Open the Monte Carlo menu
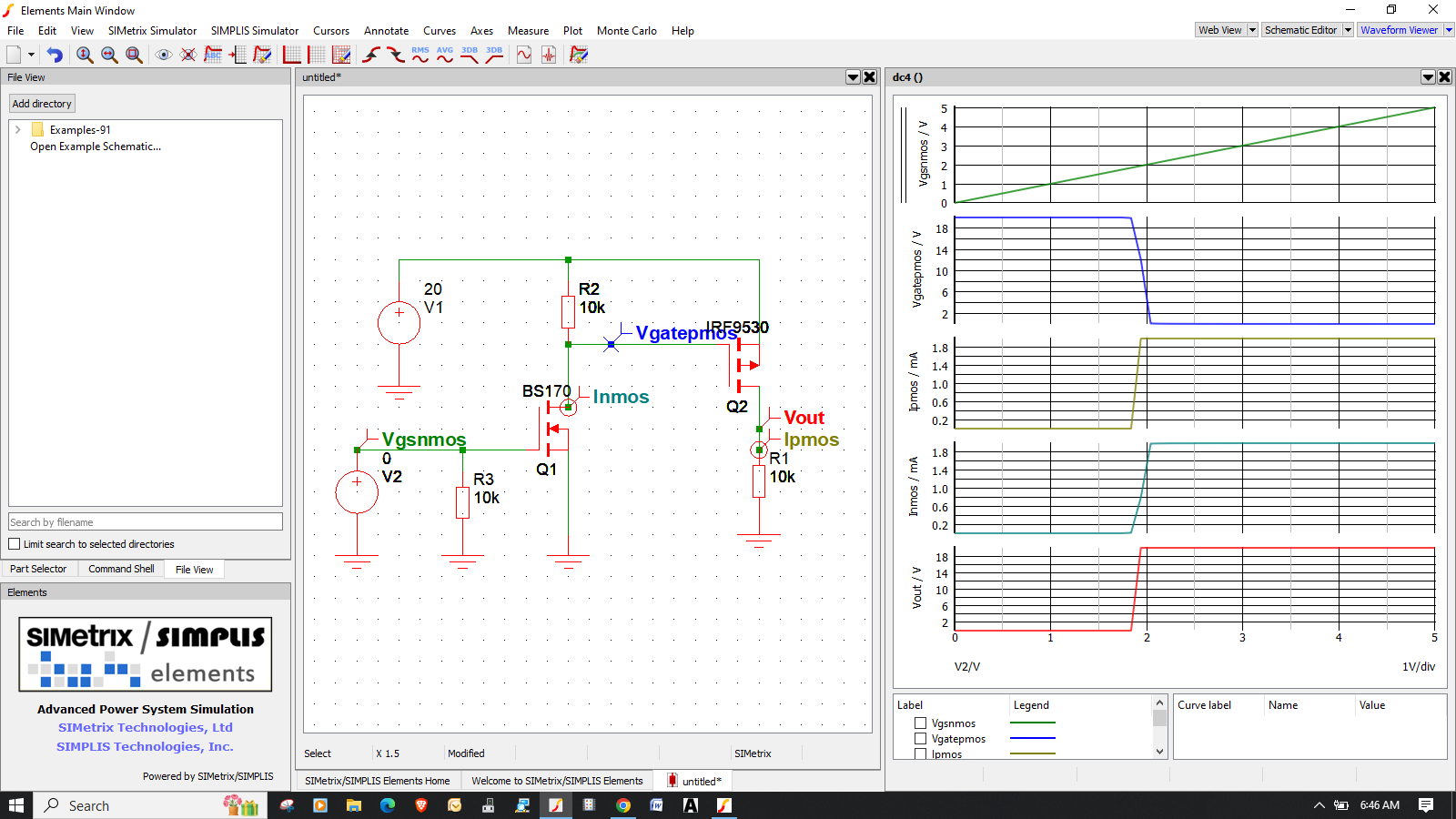The width and height of the screenshot is (1456, 819). point(627,31)
